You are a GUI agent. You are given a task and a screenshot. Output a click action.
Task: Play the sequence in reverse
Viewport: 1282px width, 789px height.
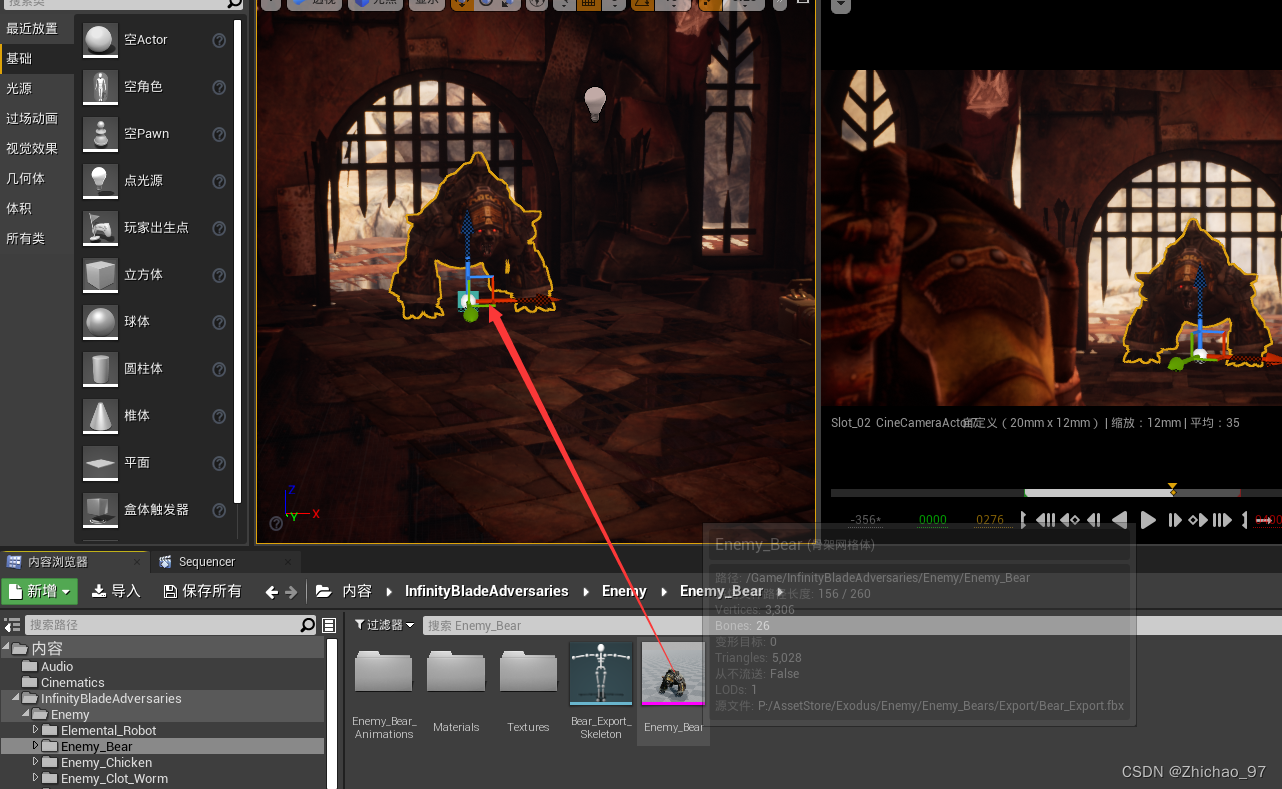point(1120,520)
